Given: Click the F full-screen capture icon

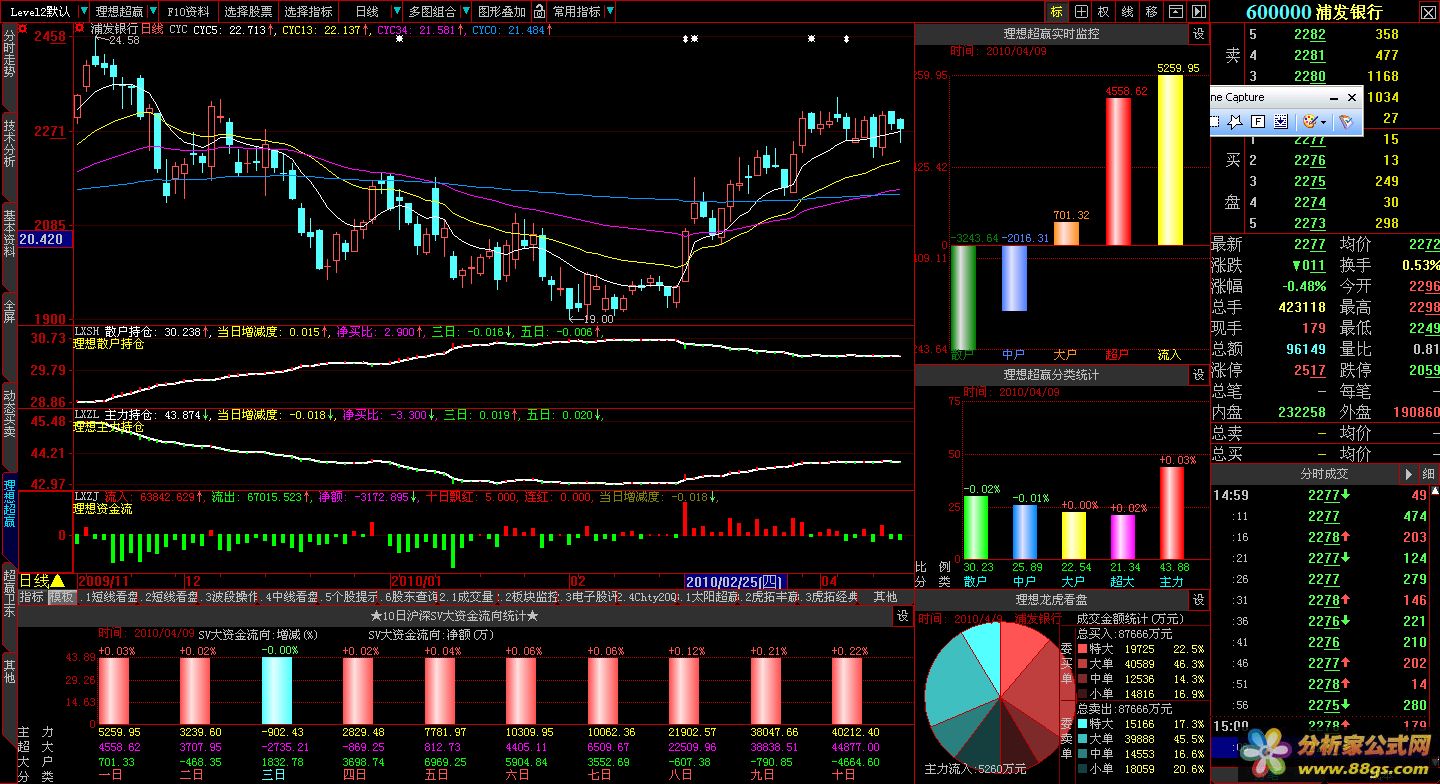Looking at the screenshot, I should tap(1258, 122).
